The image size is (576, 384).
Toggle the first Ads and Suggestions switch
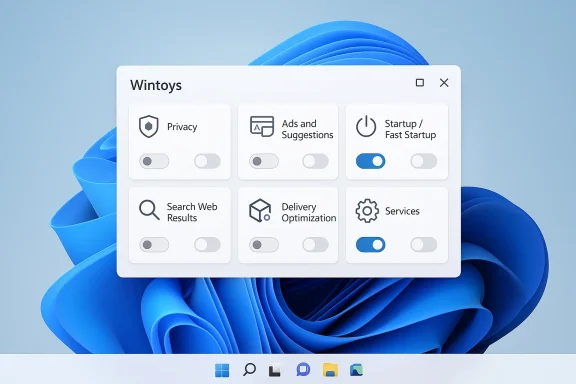pyautogui.click(x=264, y=161)
